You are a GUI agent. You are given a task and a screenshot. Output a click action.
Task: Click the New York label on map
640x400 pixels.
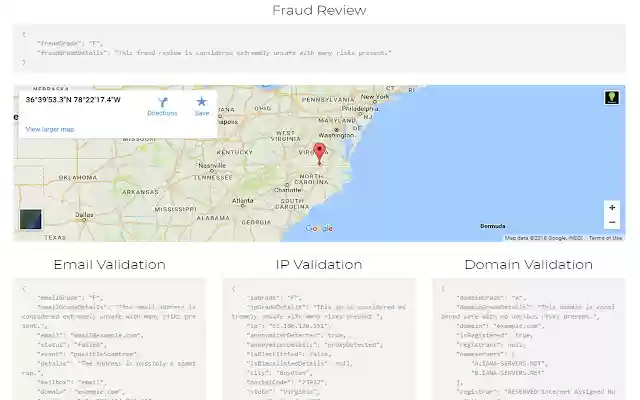(x=375, y=97)
